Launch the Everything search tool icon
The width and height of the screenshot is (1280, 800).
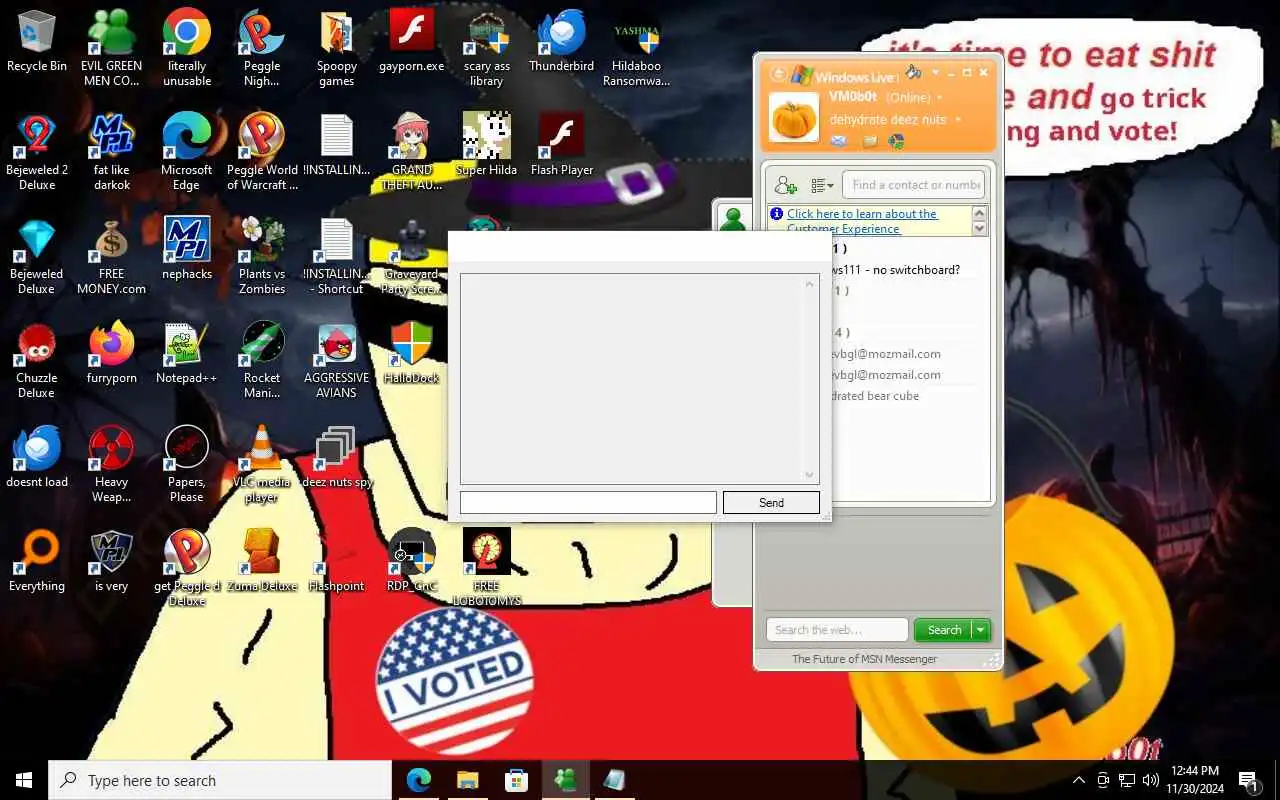point(37,561)
